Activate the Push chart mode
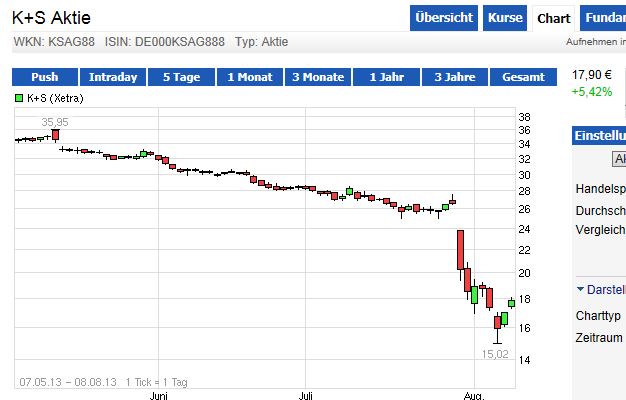Screen dimensions: 626x400 point(45,77)
